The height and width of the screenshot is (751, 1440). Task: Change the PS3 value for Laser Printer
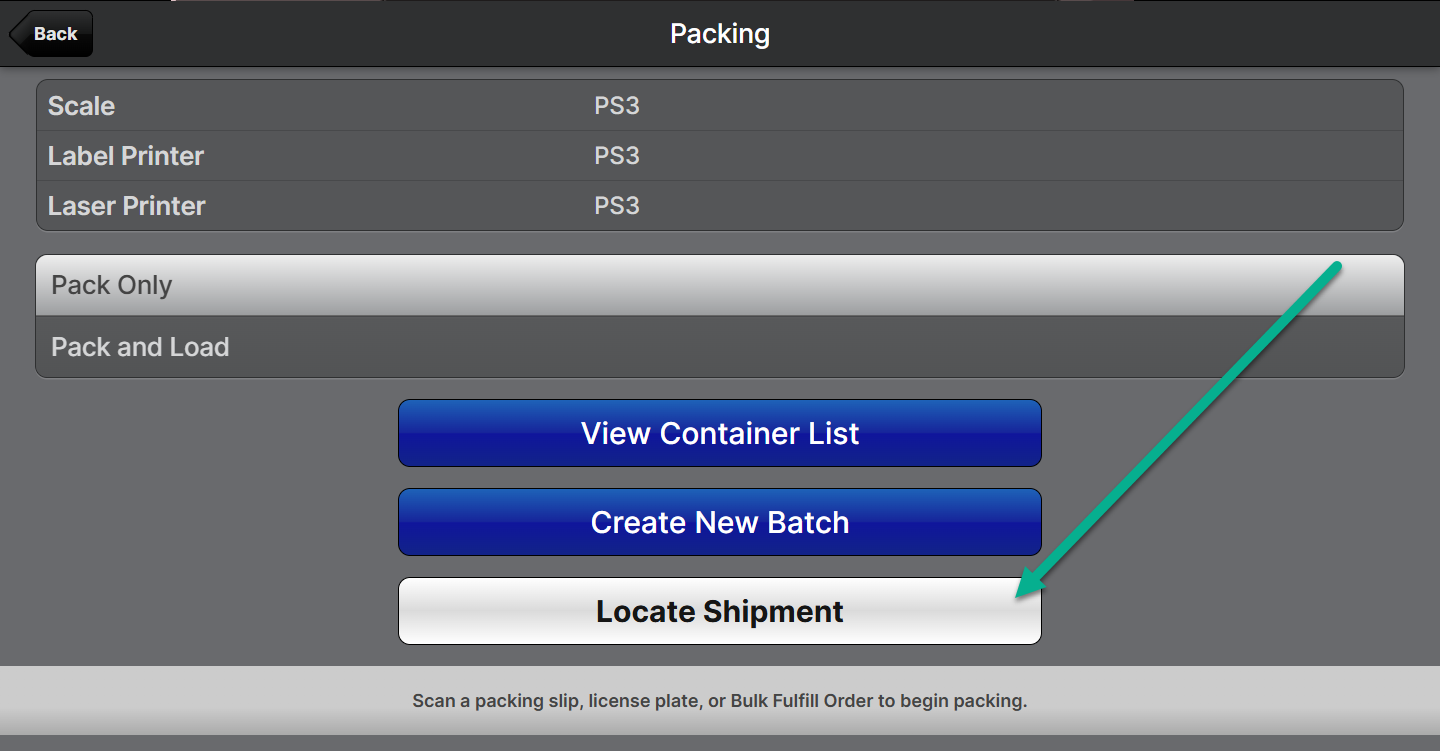[x=617, y=206]
